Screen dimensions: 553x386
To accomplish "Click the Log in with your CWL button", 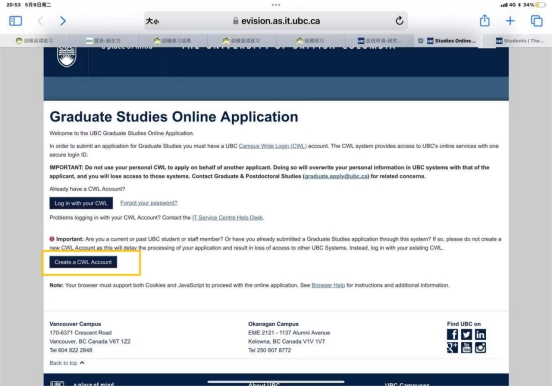I will pyautogui.click(x=81, y=203).
